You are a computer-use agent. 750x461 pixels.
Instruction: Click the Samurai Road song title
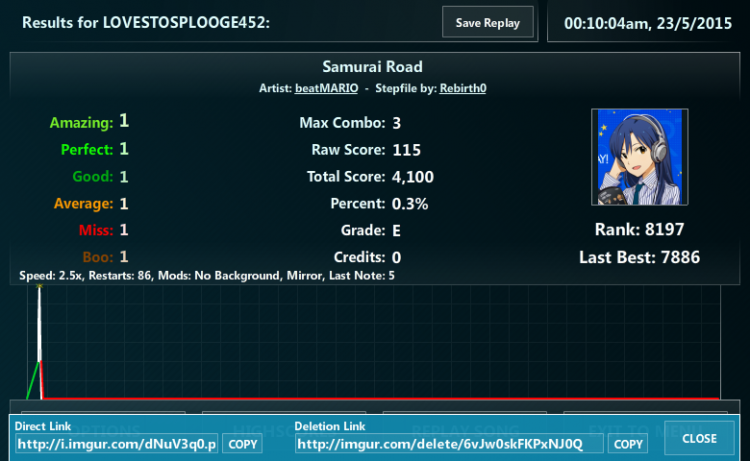(372, 66)
